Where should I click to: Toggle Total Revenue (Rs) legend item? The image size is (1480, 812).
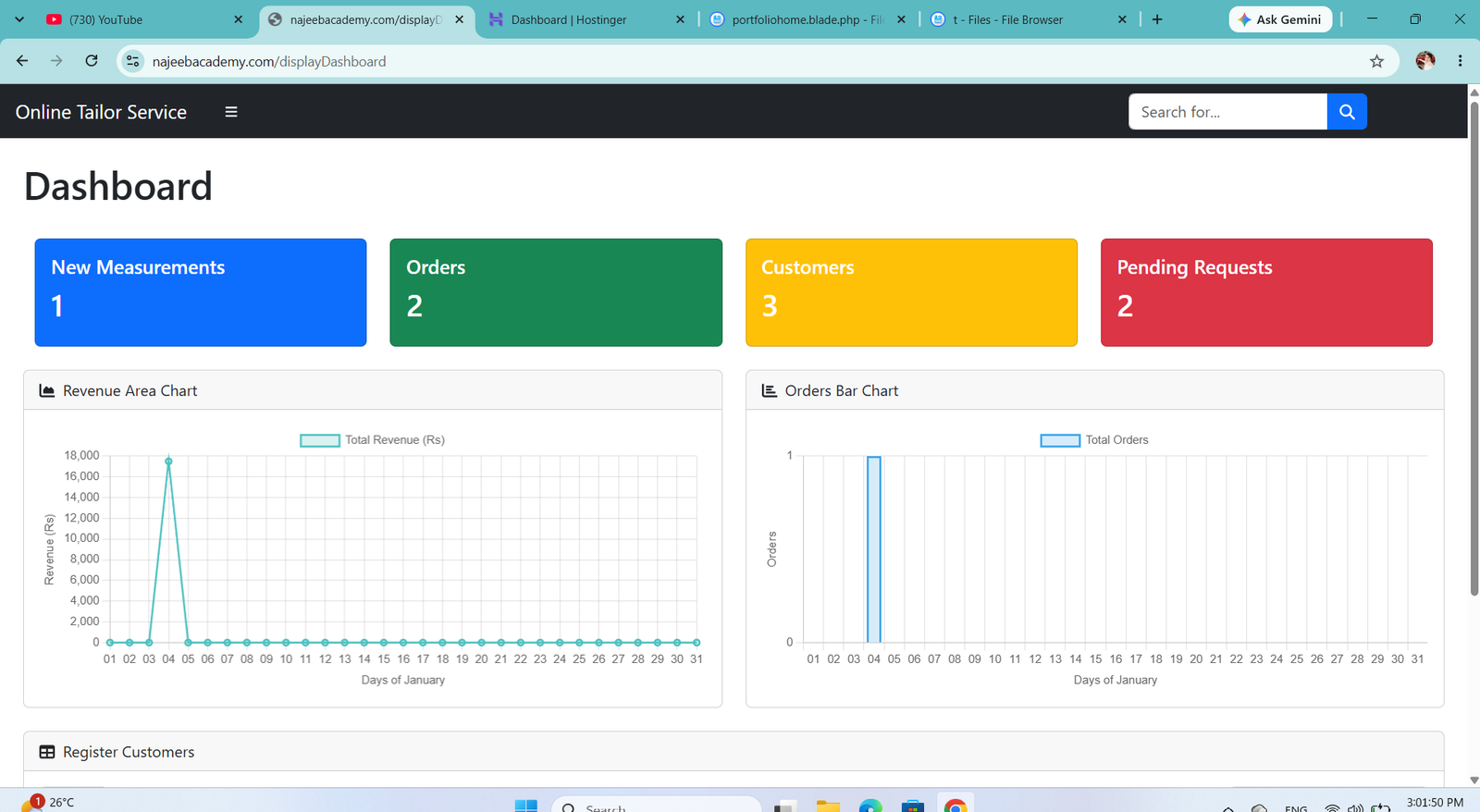click(x=372, y=440)
